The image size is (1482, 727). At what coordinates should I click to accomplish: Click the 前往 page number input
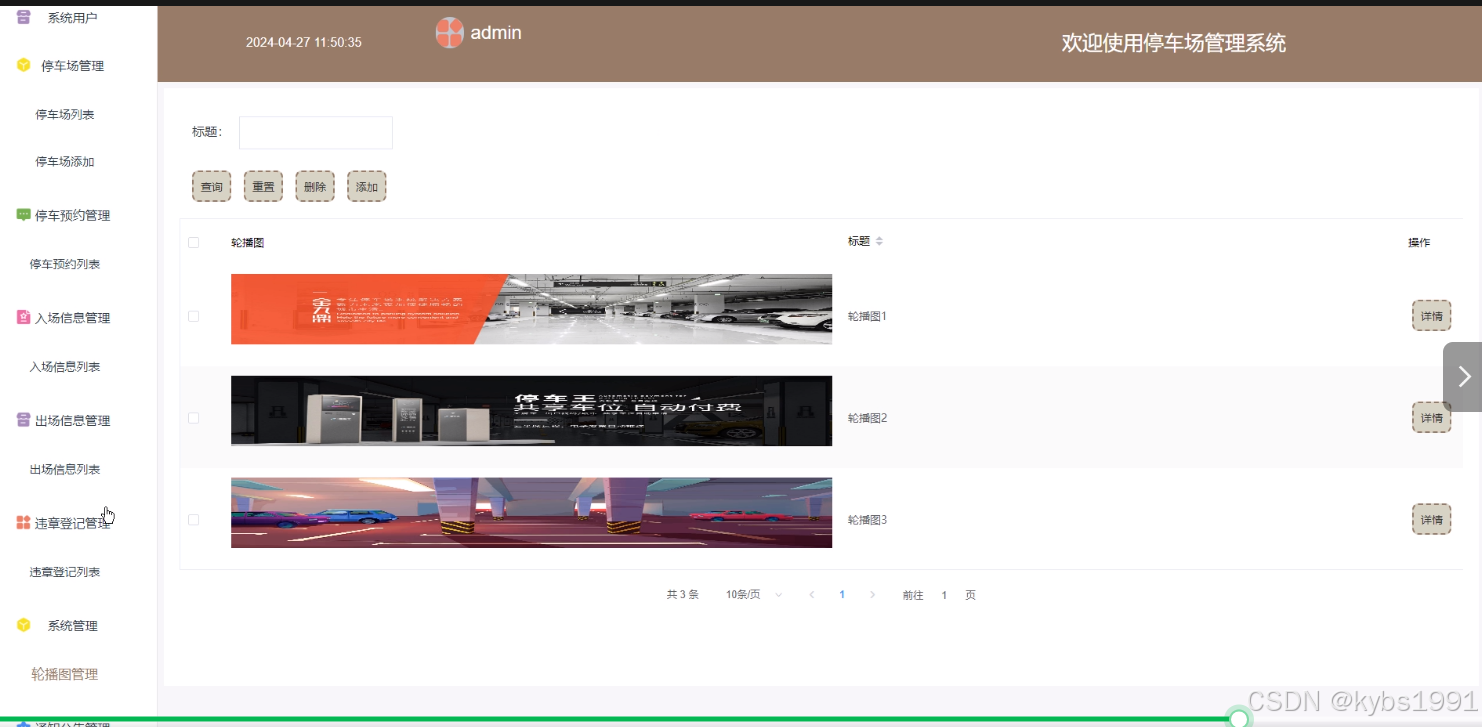tap(944, 595)
